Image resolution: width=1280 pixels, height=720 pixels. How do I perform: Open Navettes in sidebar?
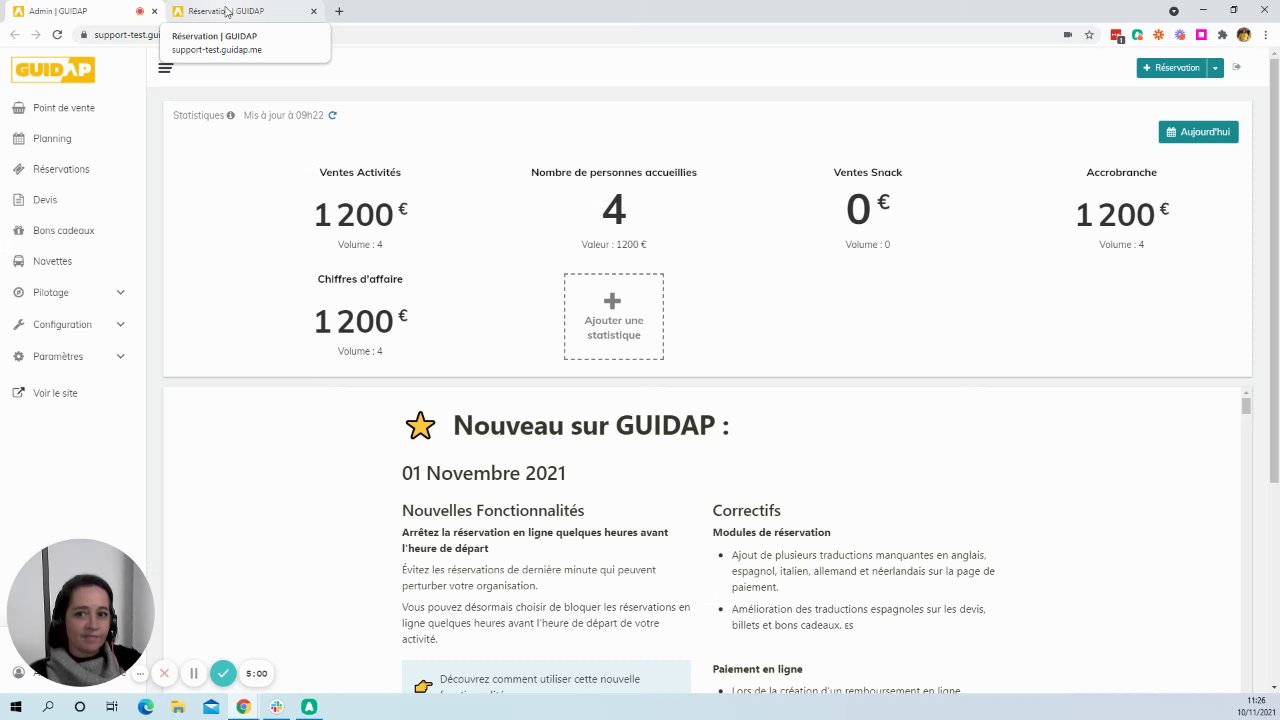click(52, 261)
